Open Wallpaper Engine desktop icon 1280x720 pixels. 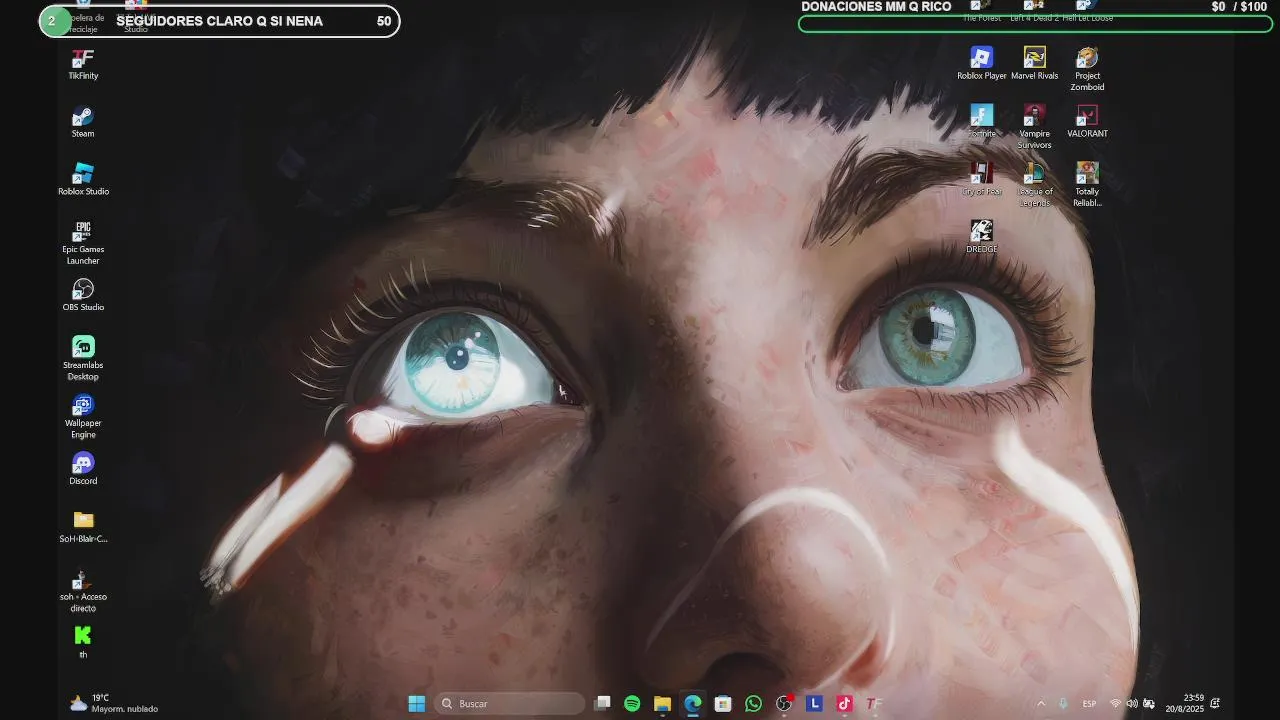(x=83, y=417)
